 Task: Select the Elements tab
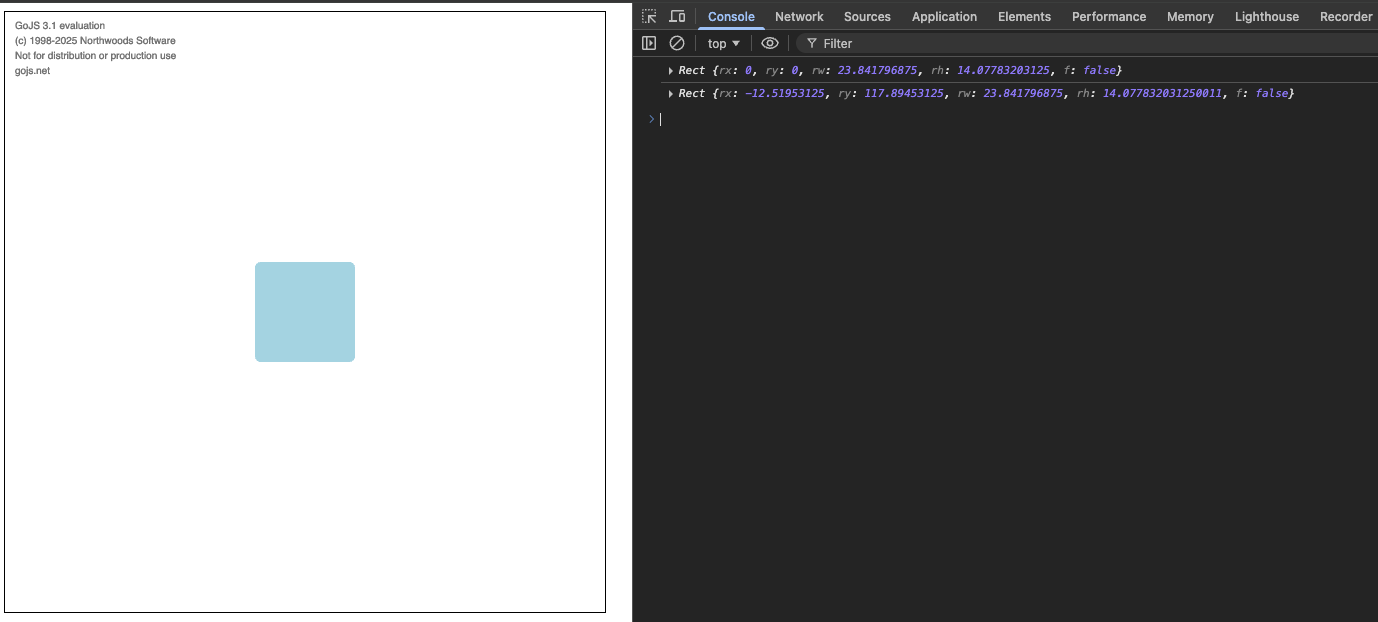point(1024,16)
